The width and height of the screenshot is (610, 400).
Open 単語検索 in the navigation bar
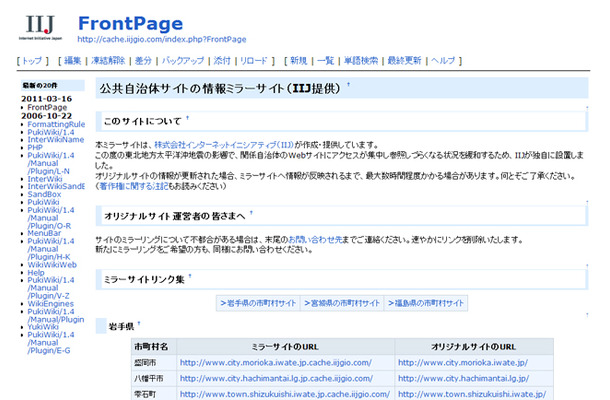pyautogui.click(x=361, y=61)
